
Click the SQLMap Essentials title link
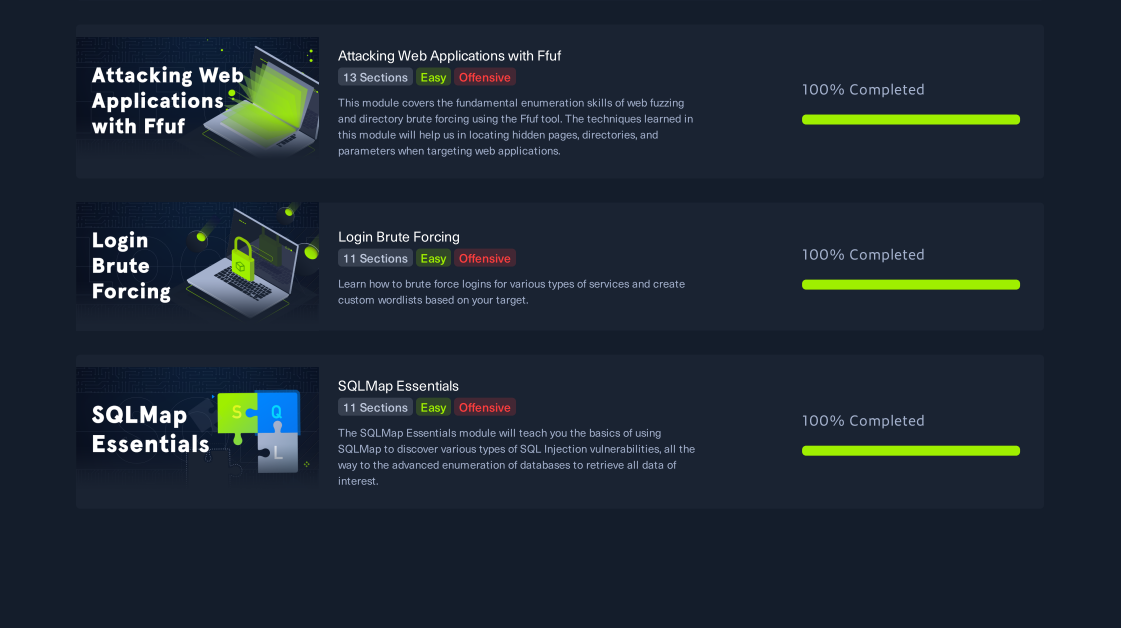(x=397, y=386)
